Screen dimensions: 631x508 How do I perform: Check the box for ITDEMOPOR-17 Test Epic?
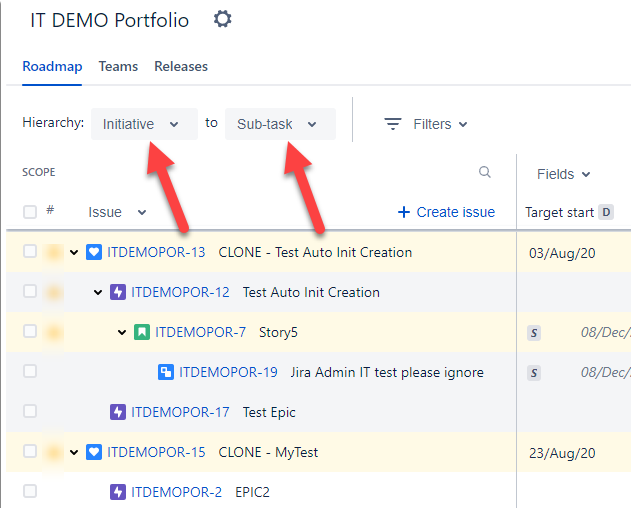pyautogui.click(x=30, y=411)
